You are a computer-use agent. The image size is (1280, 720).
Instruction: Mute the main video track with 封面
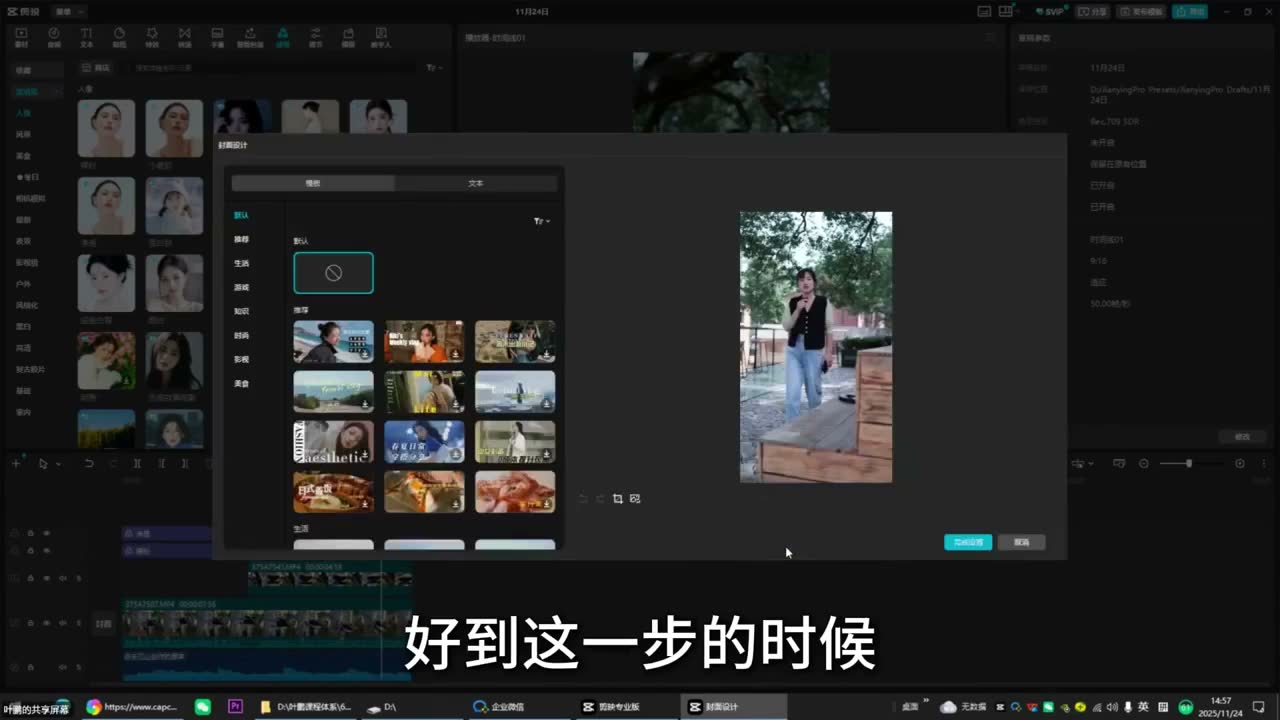pos(62,622)
